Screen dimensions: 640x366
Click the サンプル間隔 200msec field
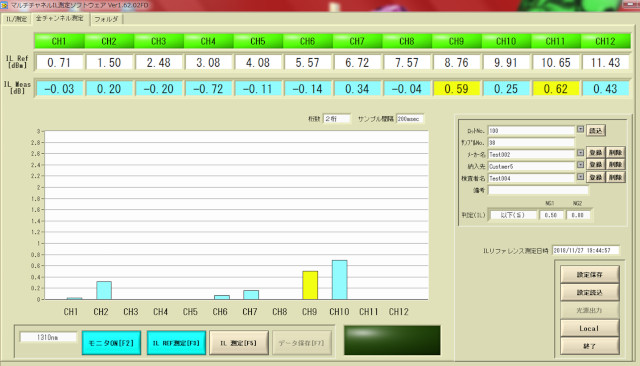410,119
